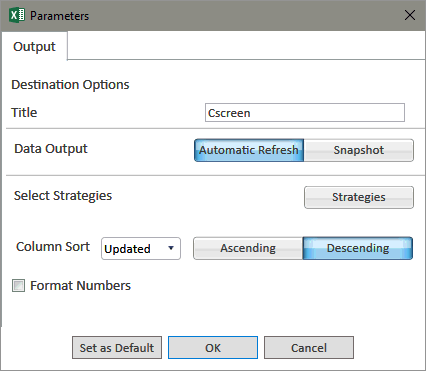Enable Automatic Refresh data output
Viewport: 426px width, 371px height.
[x=249, y=150]
